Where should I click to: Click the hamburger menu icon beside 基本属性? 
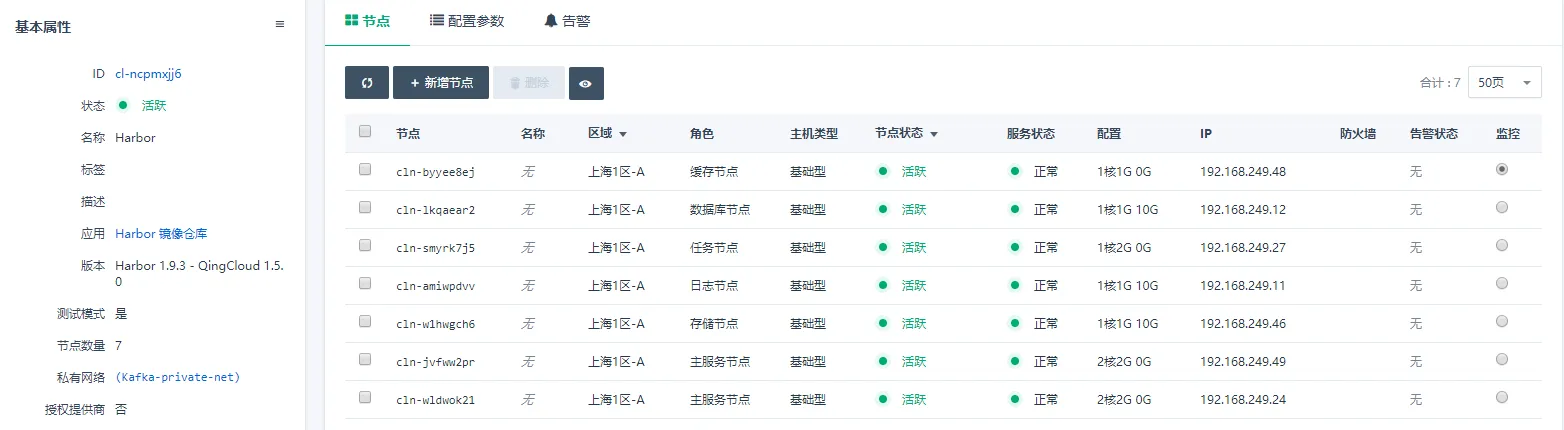tap(280, 25)
